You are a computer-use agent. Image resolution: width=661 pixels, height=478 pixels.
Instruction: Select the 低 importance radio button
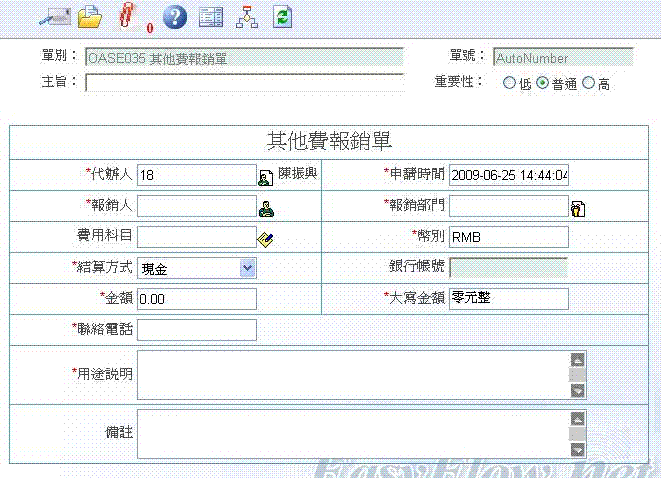[x=509, y=84]
